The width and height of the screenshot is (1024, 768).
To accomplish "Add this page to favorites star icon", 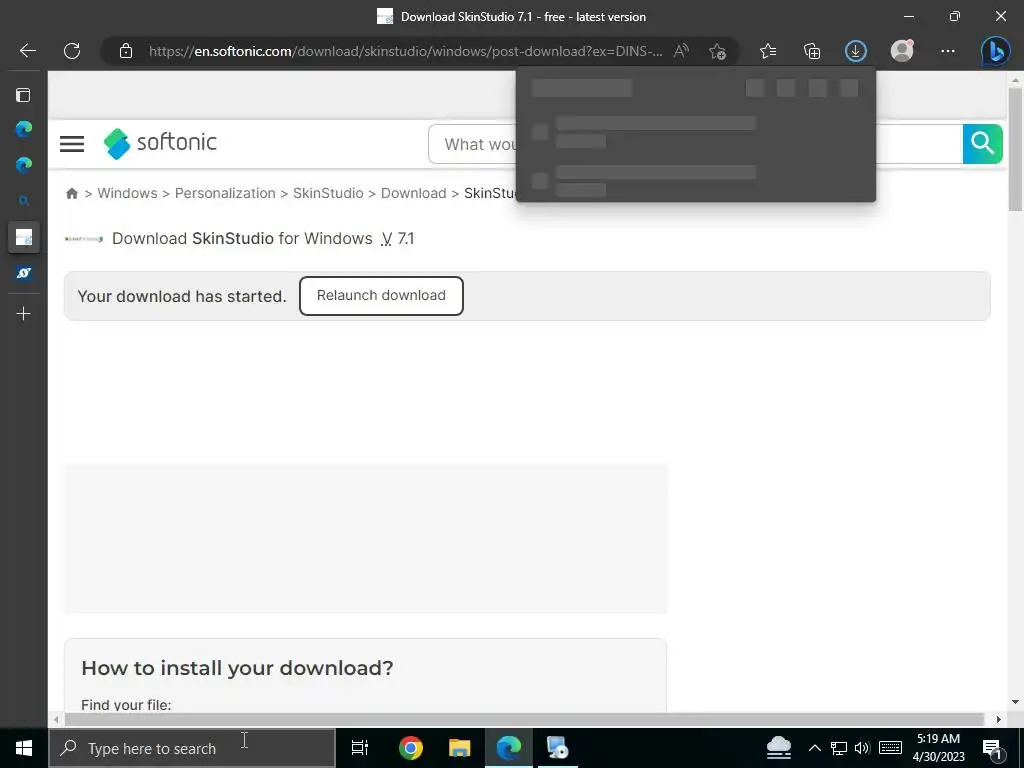I will [x=717, y=51].
